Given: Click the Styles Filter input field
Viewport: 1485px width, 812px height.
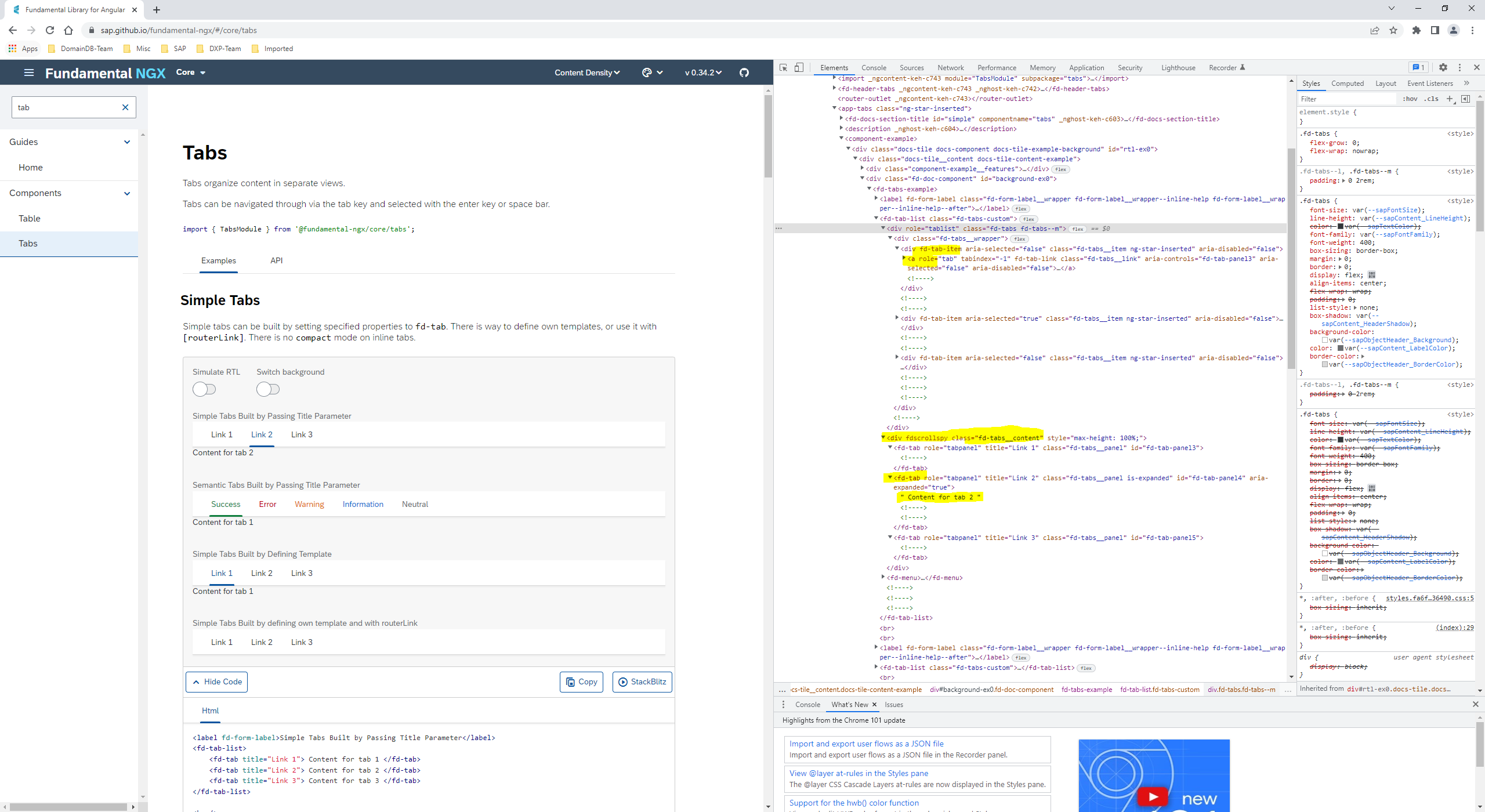Looking at the screenshot, I should coord(1347,99).
